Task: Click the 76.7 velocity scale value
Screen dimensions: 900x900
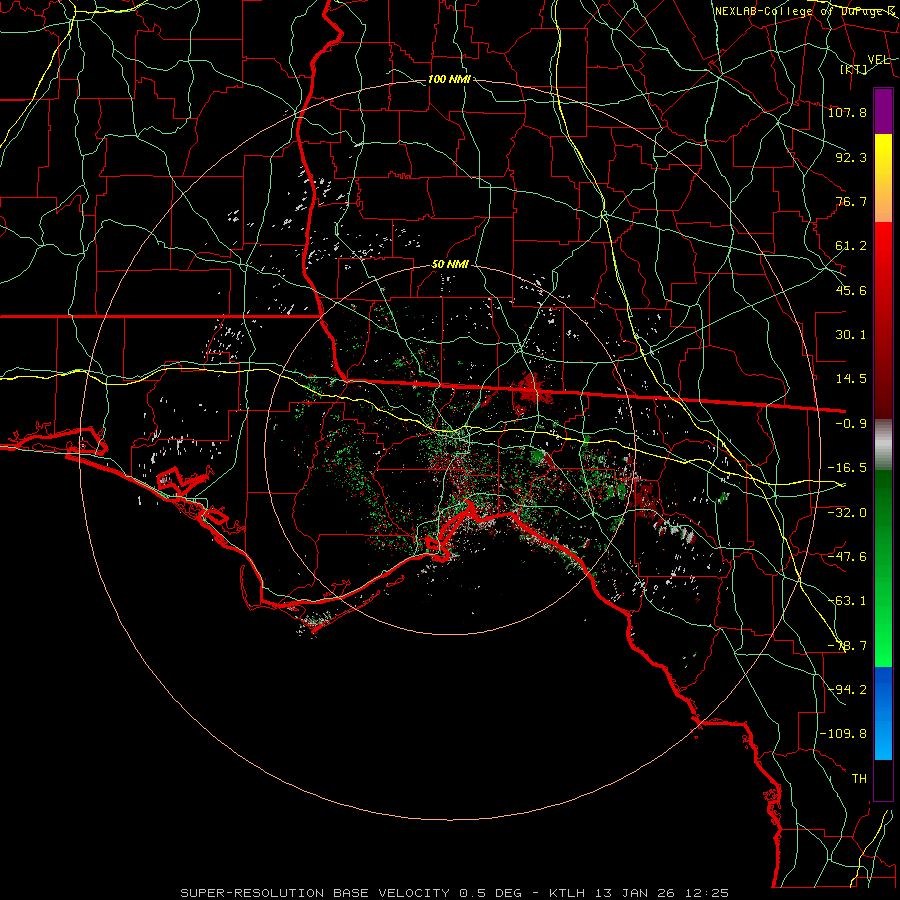Action: 851,201
